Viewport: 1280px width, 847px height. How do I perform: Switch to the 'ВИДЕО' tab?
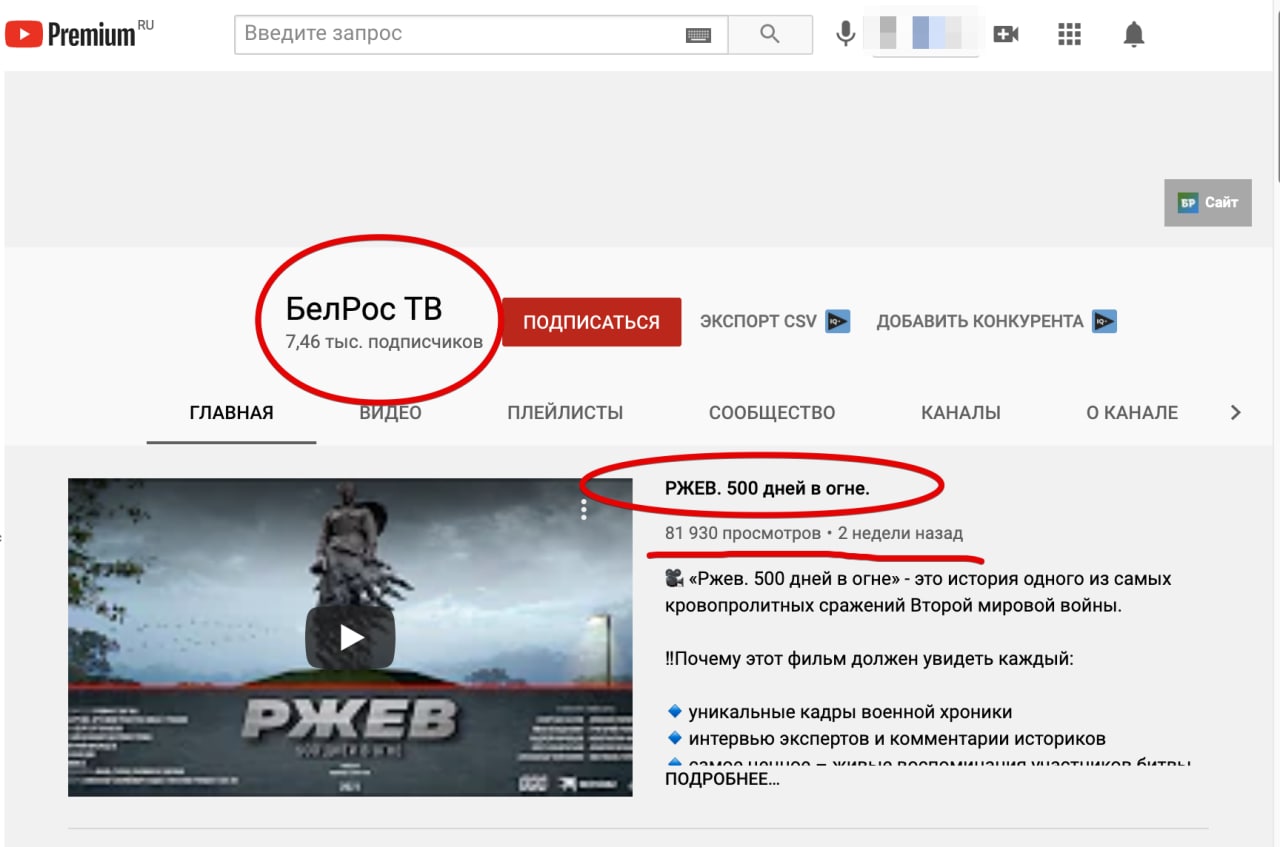click(x=390, y=413)
